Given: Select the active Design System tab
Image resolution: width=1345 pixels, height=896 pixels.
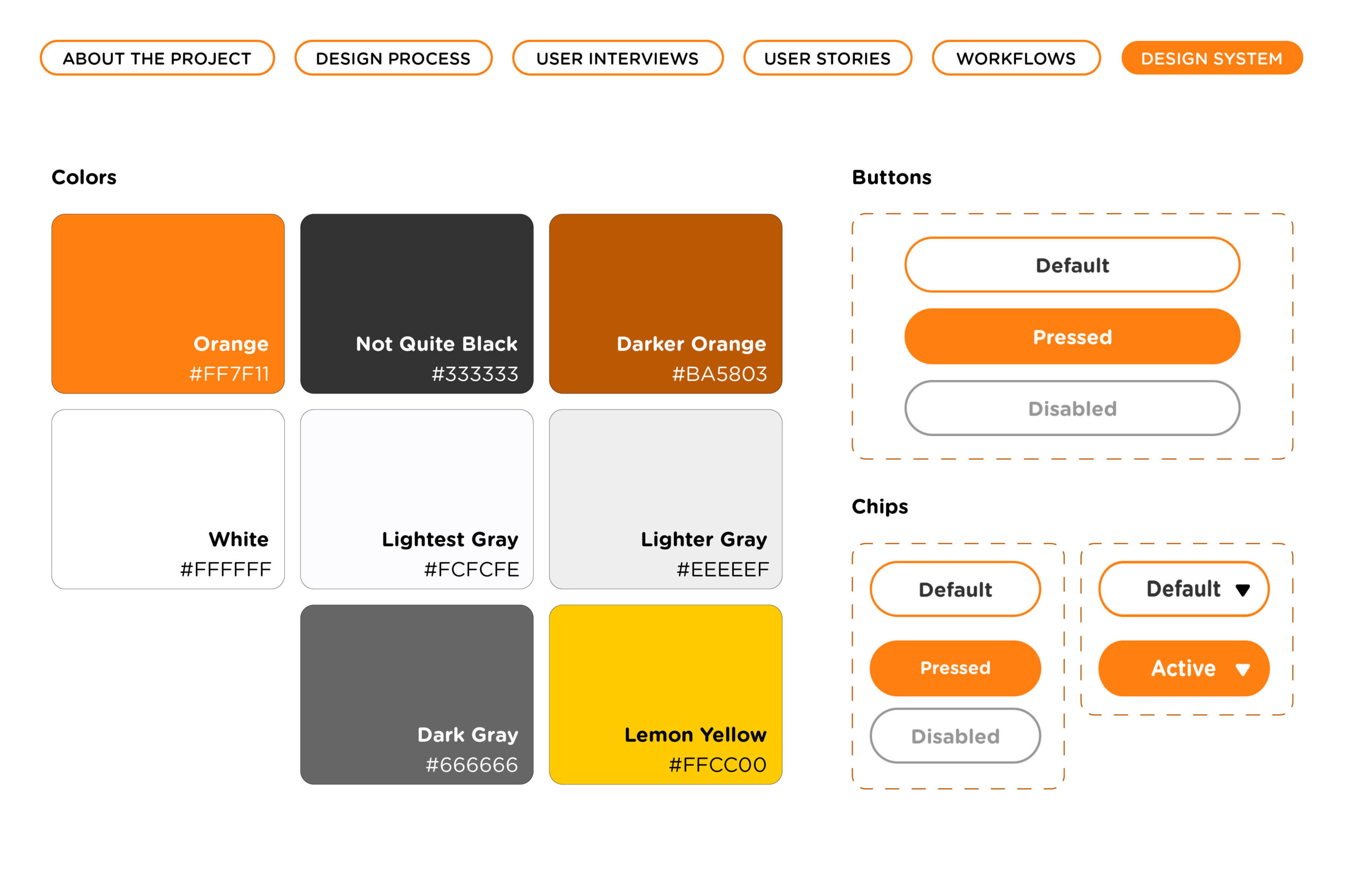Looking at the screenshot, I should pos(1211,58).
